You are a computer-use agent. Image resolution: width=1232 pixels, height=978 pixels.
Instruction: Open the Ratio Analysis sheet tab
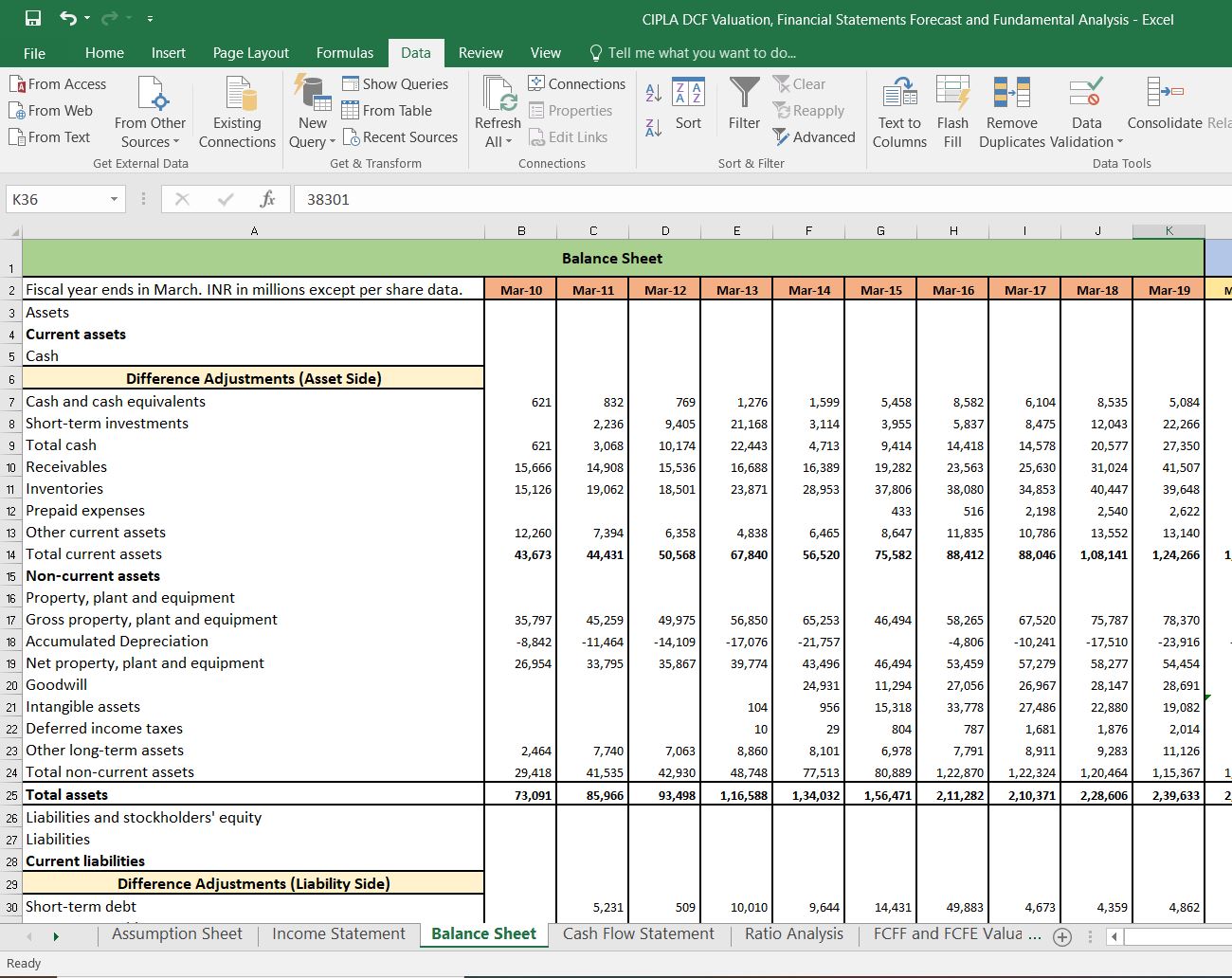pos(794,934)
